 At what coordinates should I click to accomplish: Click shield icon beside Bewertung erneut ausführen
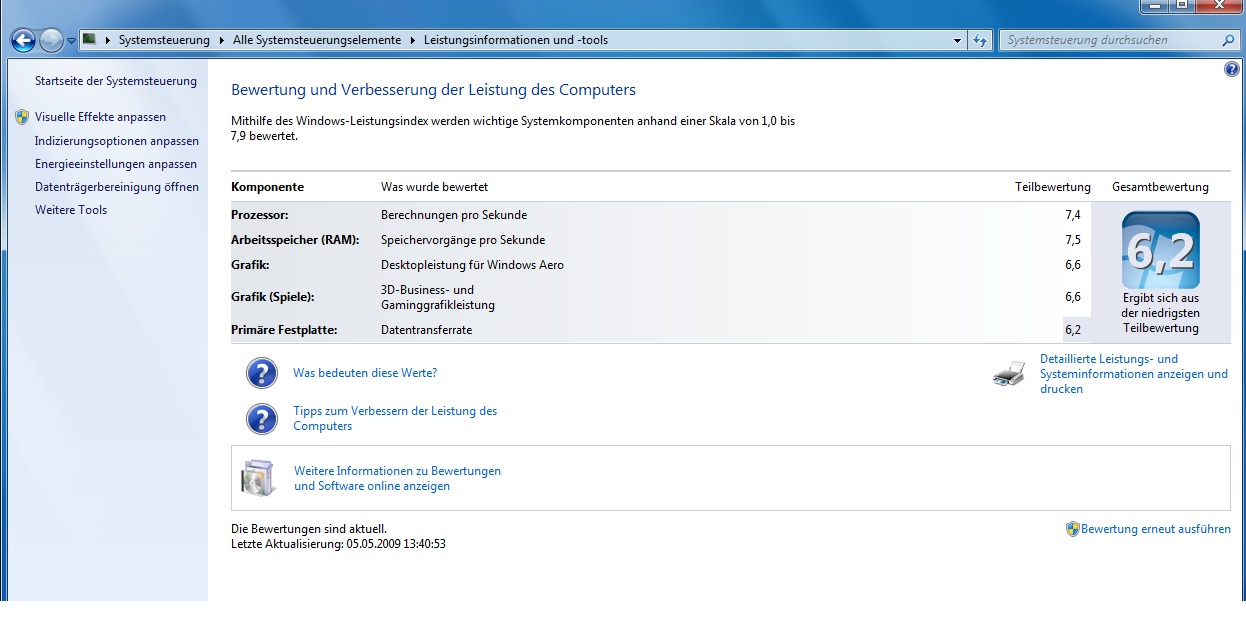pos(1072,529)
